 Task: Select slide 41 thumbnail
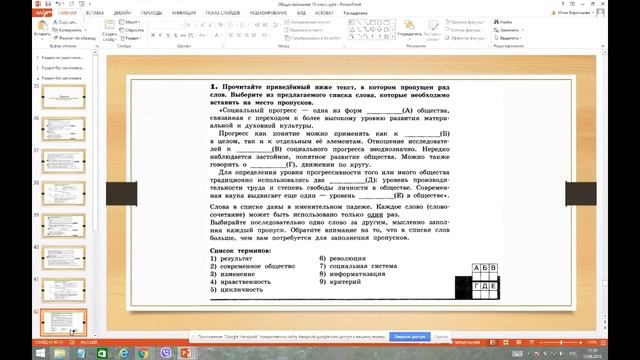tap(63, 290)
